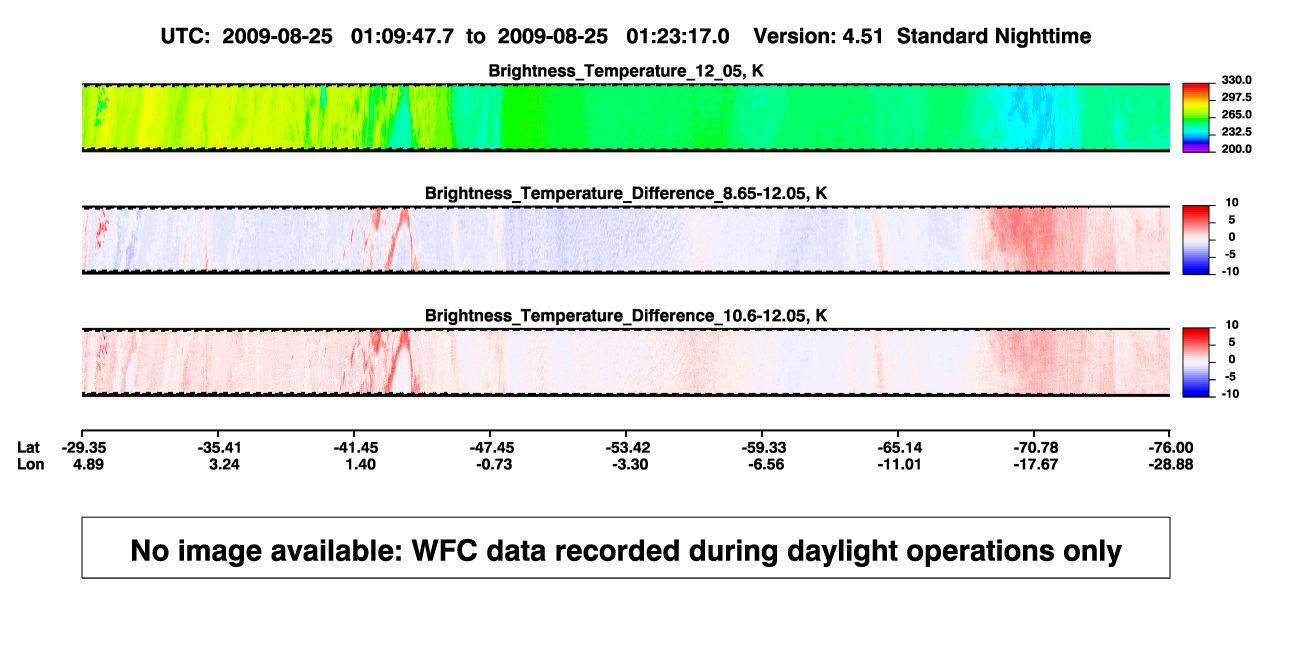Click longitude value -28.88

1172,464
